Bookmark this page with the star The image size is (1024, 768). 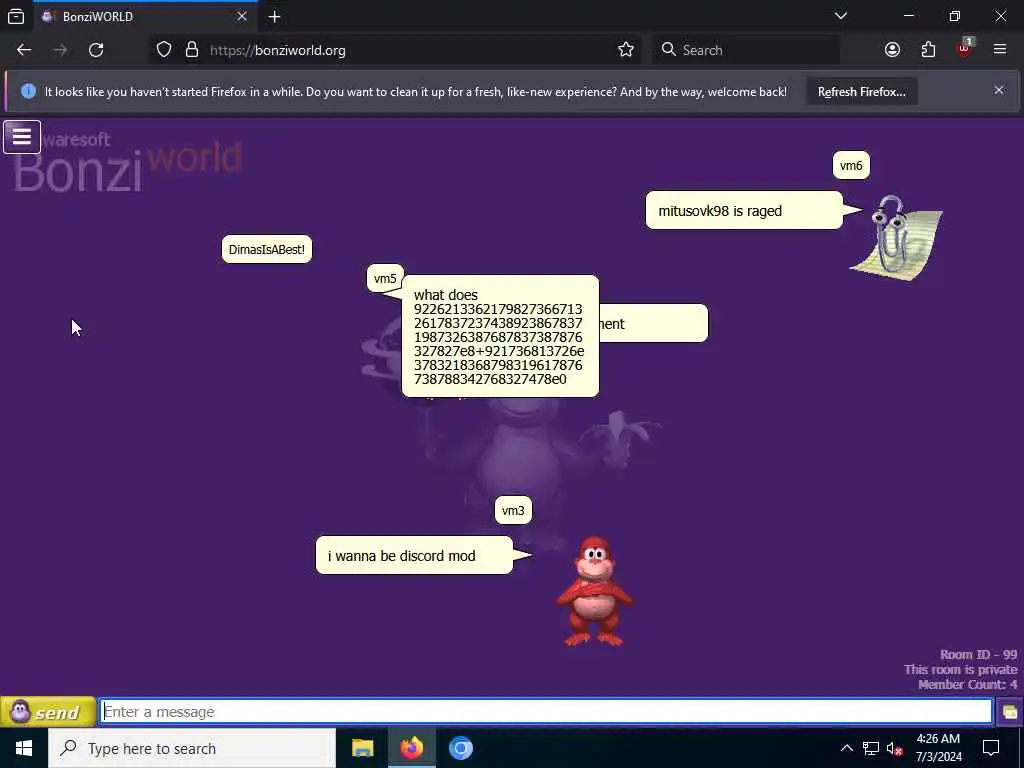(x=626, y=50)
